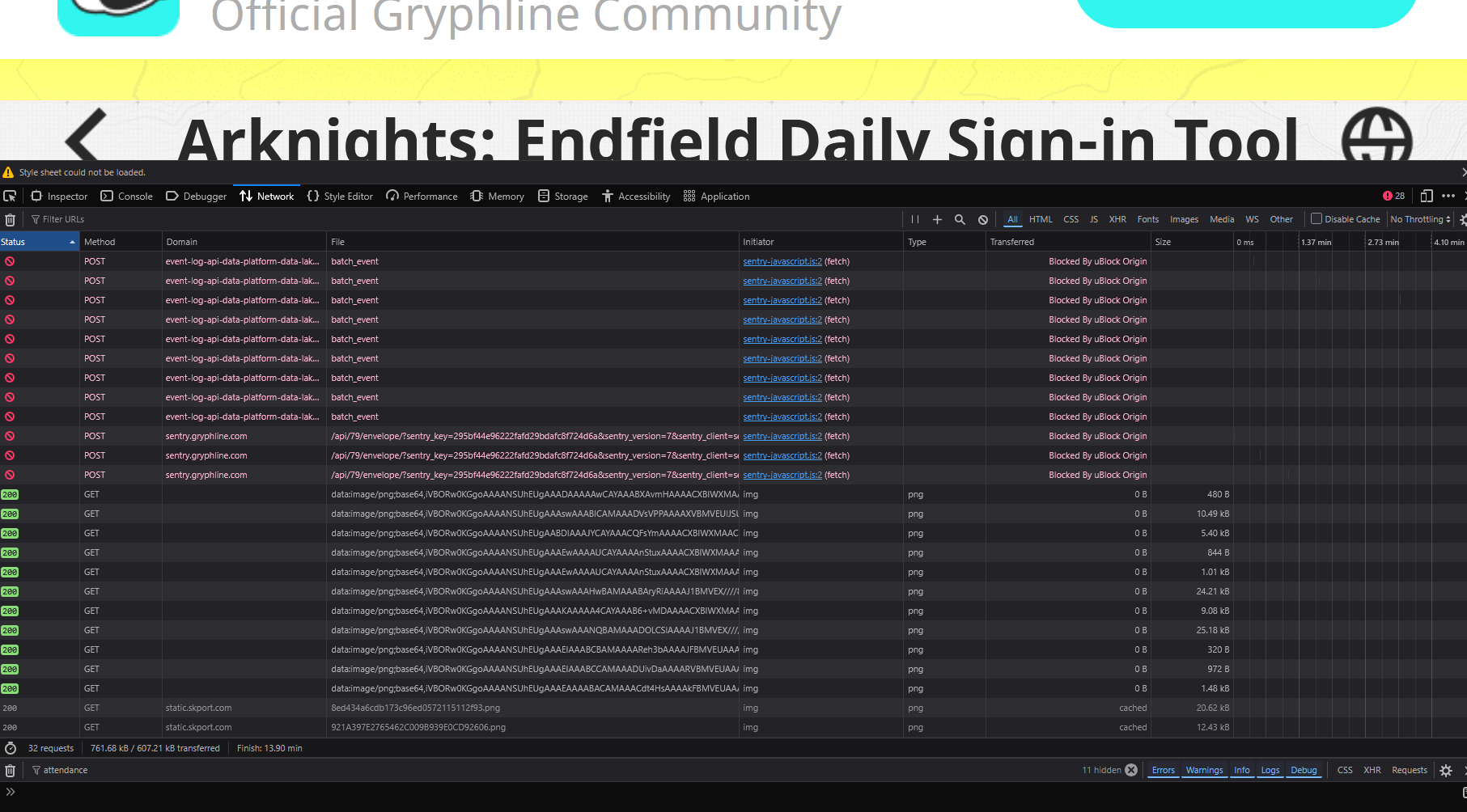The image size is (1467, 812).
Task: Filter requests by Media
Action: tap(1222, 219)
